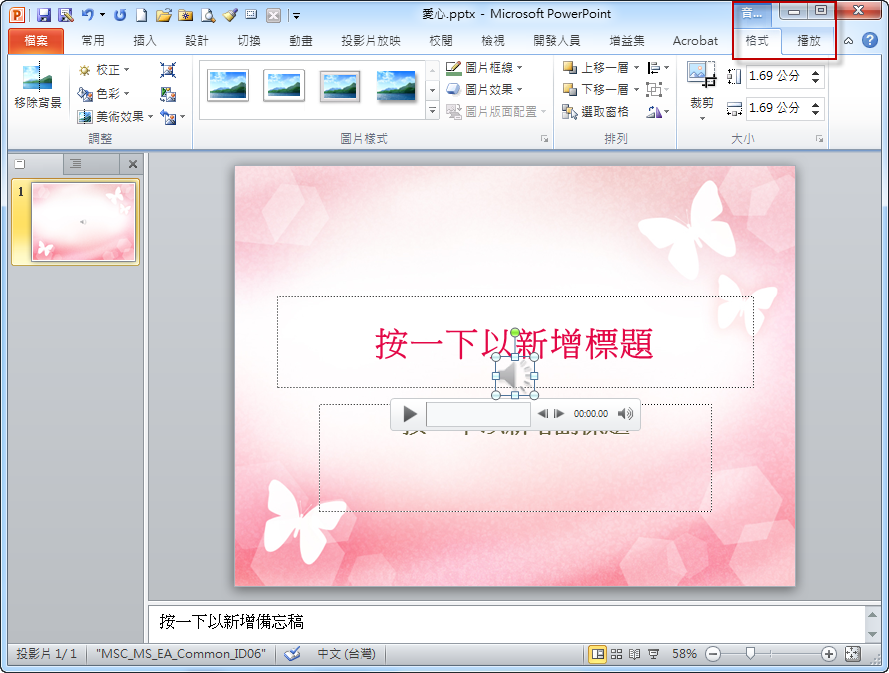The width and height of the screenshot is (889, 673).
Task: Click the New blank presentation icon
Action: tap(141, 15)
